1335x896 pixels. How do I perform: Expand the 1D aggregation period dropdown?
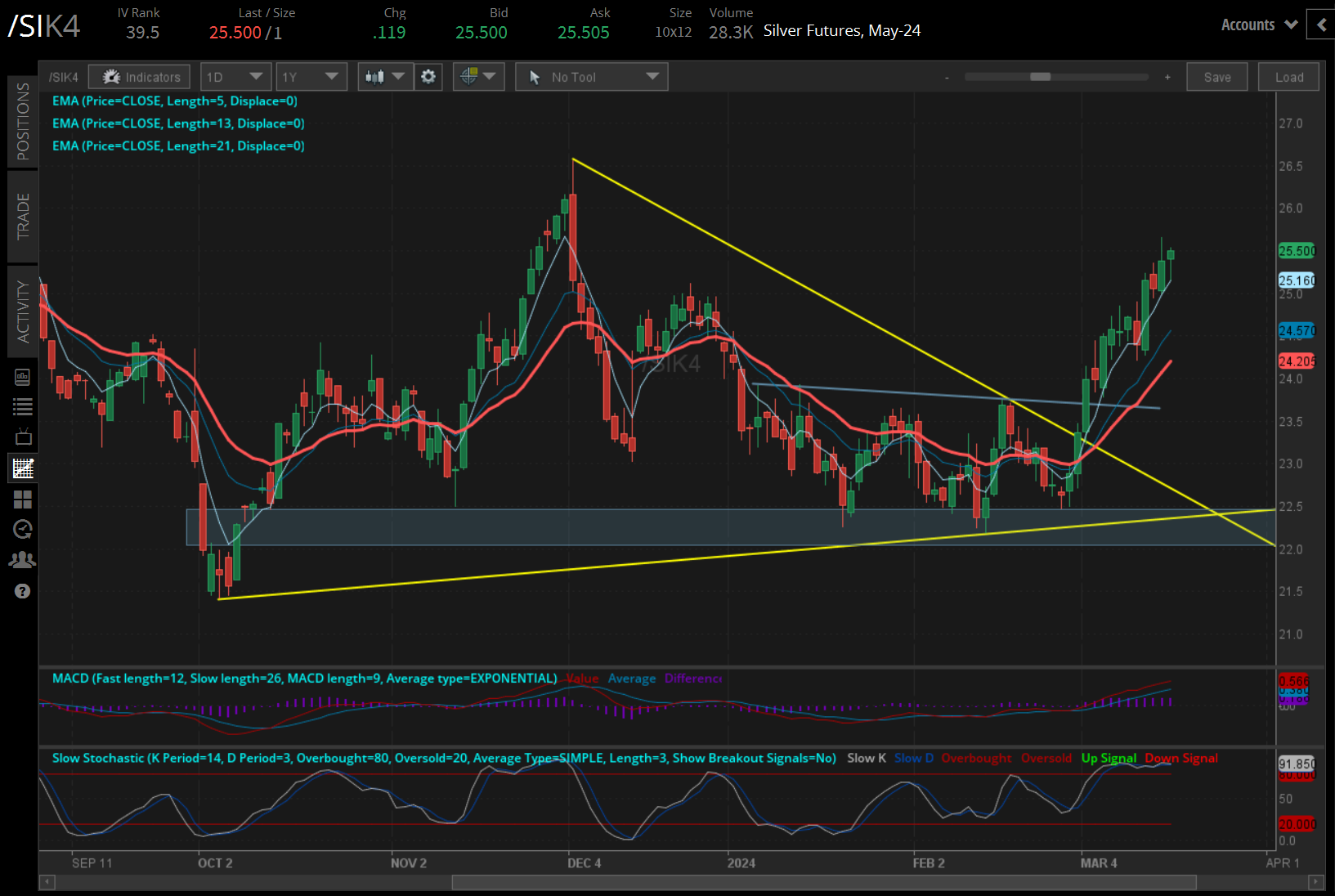(x=235, y=77)
